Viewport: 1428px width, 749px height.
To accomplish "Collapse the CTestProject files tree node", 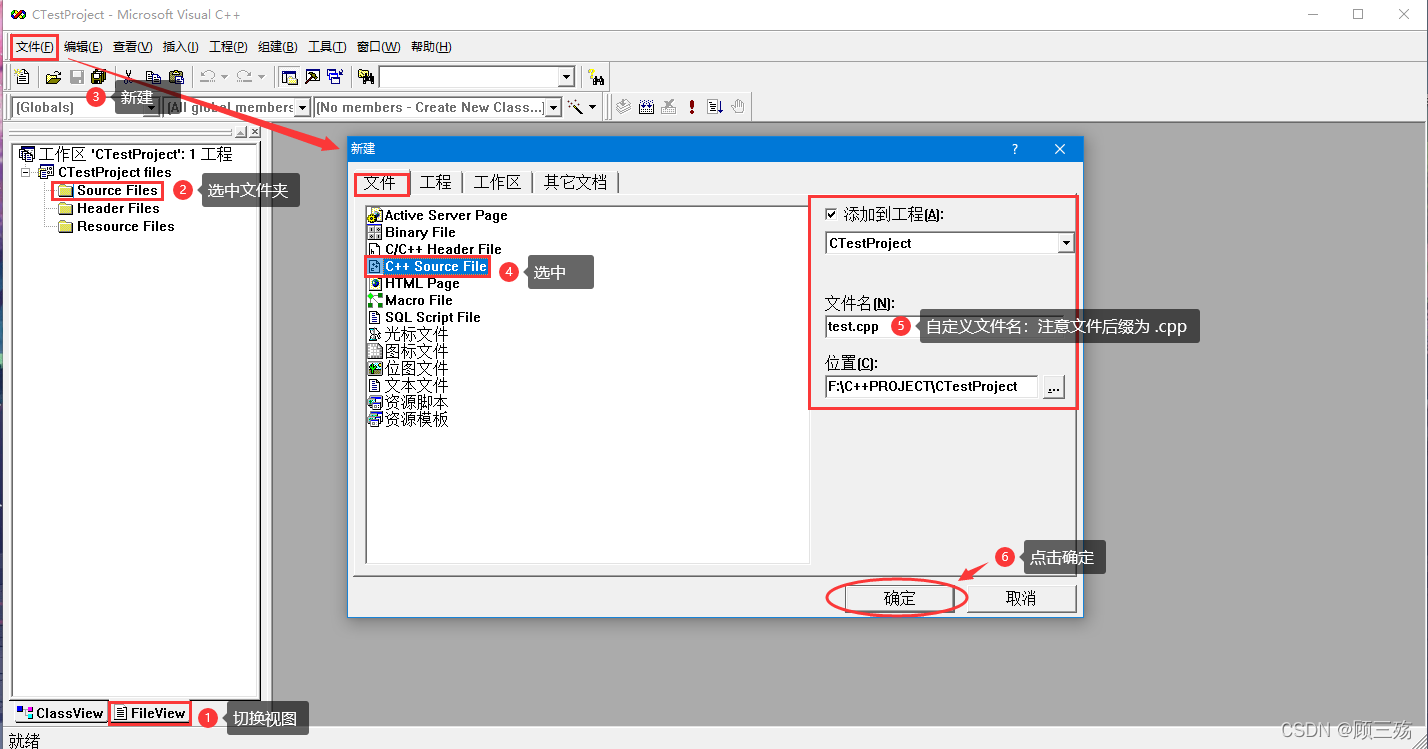I will pos(25,171).
